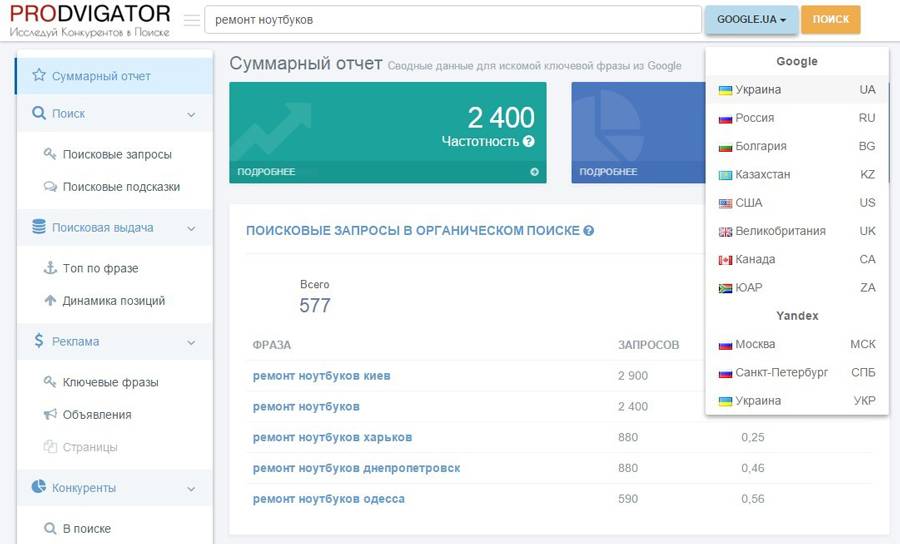
Task: Click the orange ПОИСК button
Action: click(831, 20)
